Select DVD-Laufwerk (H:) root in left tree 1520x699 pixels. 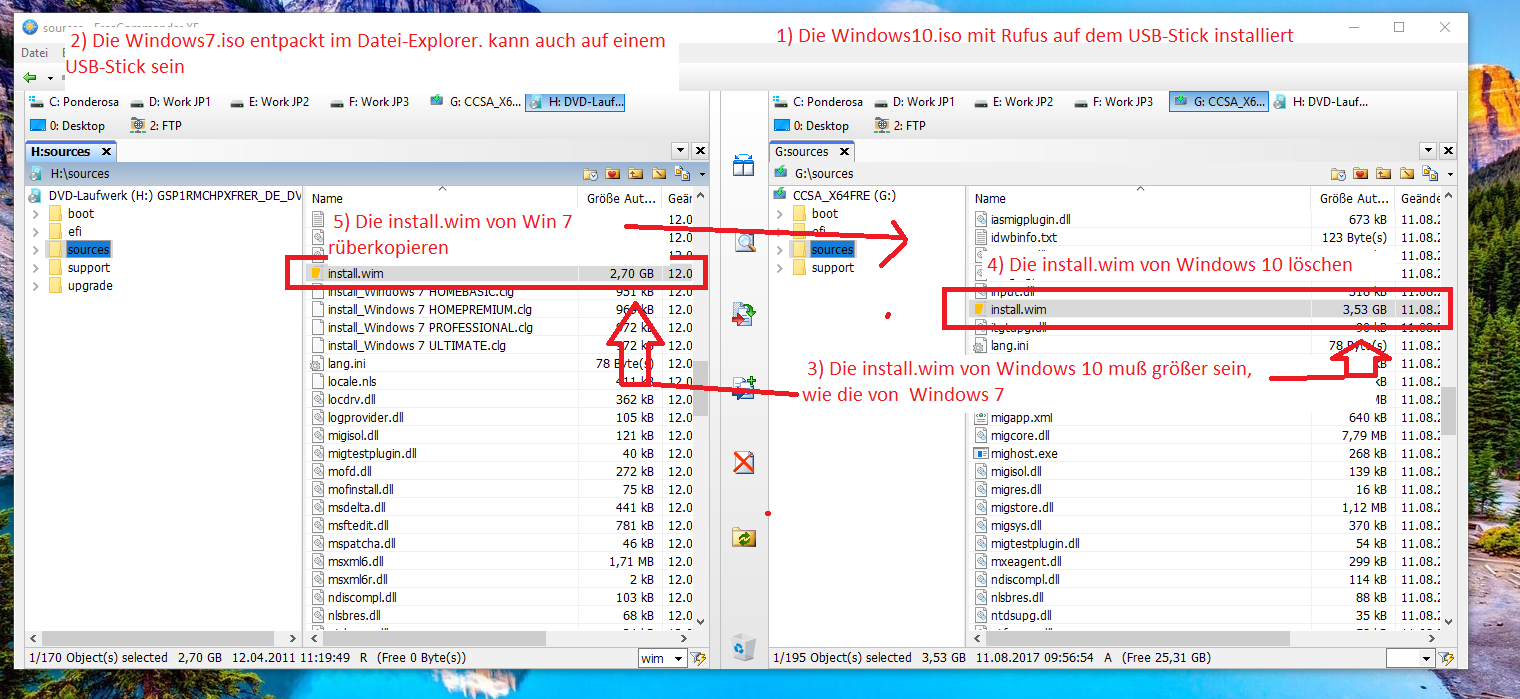coord(165,195)
